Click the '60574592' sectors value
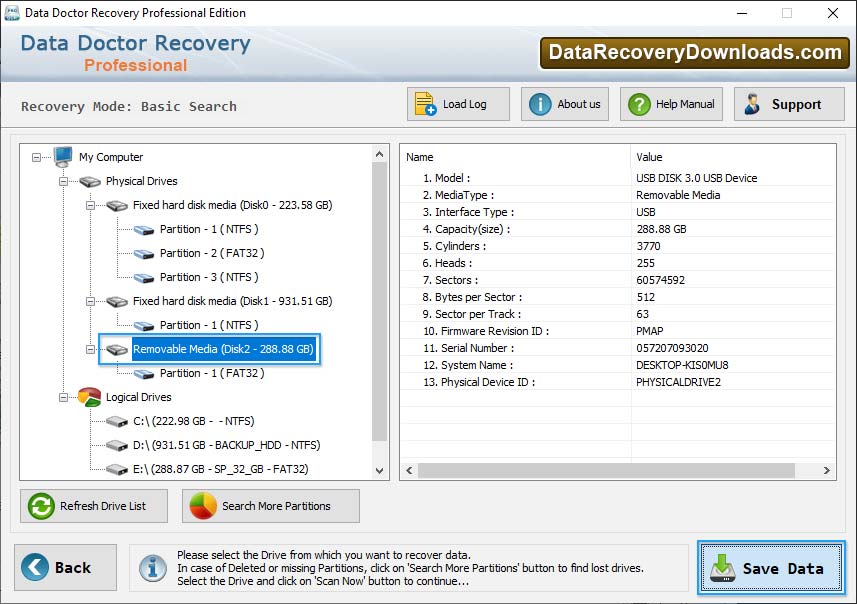The height and width of the screenshot is (604, 857). point(660,280)
